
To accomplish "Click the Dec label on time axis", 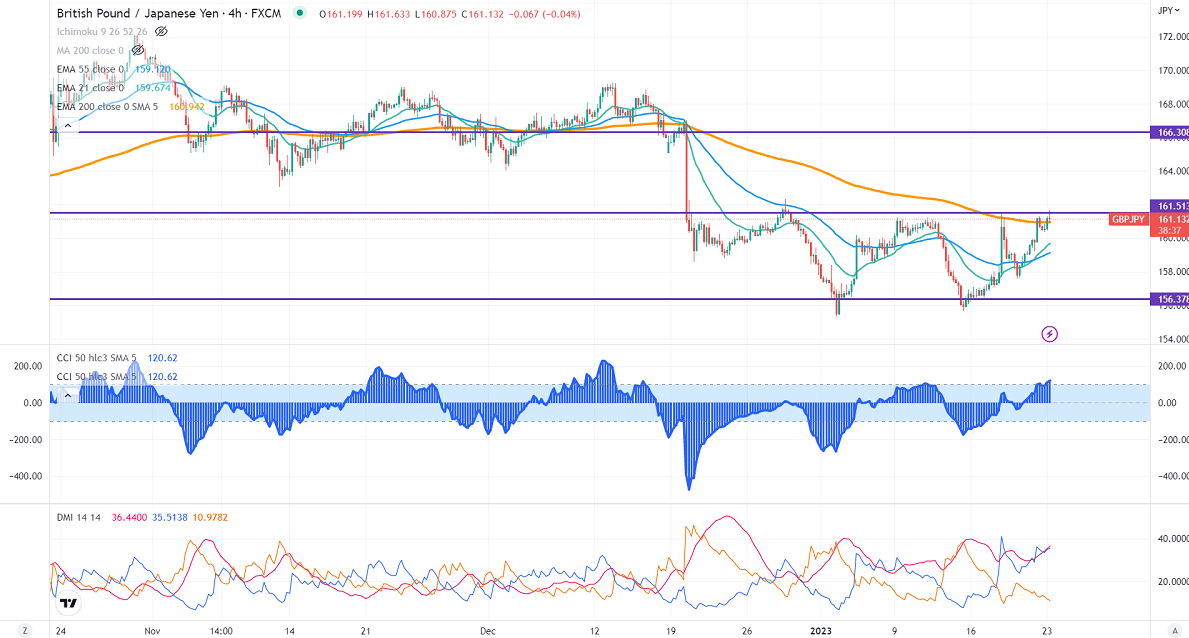I will (x=488, y=632).
